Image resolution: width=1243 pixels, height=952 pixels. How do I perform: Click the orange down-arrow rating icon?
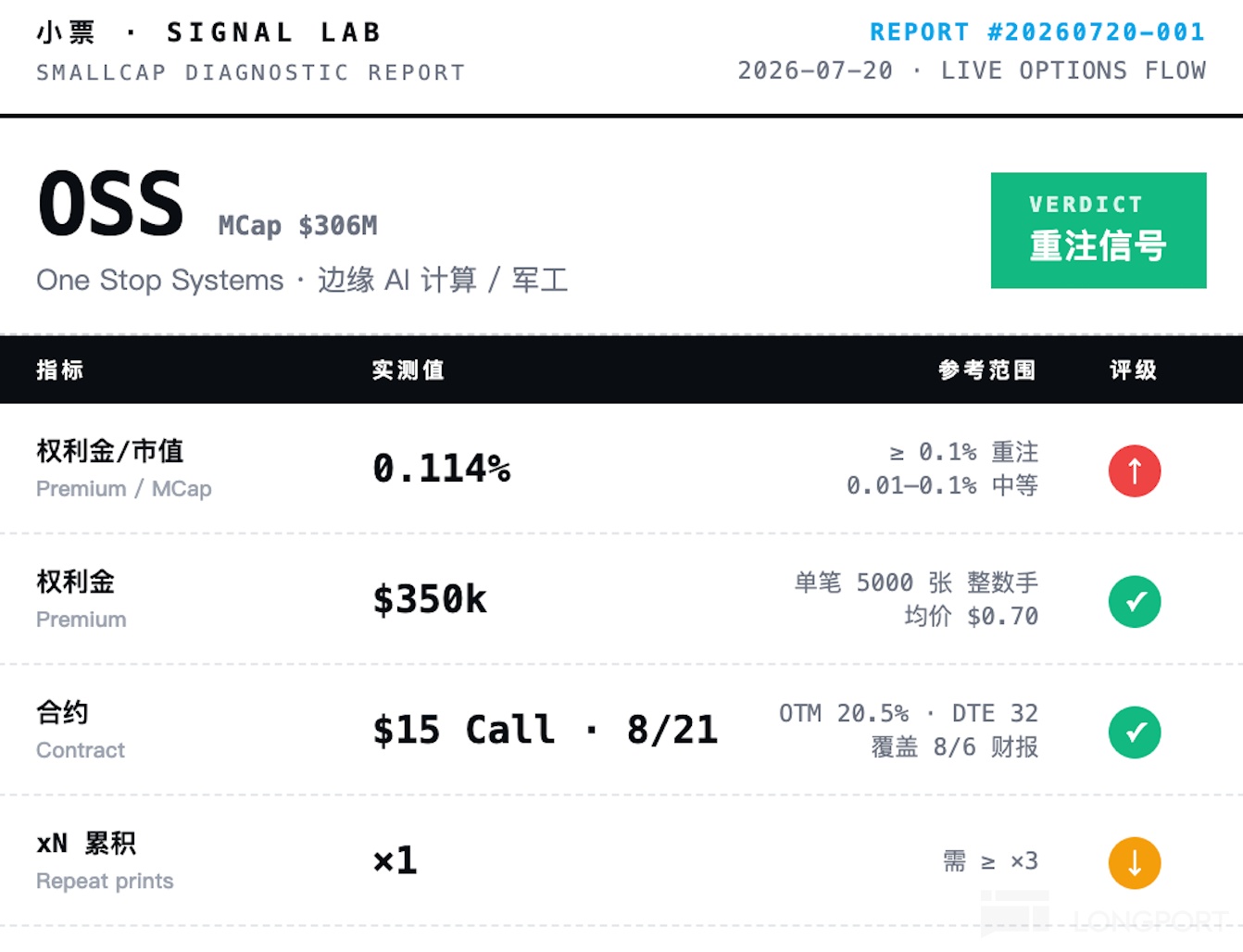pyautogui.click(x=1135, y=863)
